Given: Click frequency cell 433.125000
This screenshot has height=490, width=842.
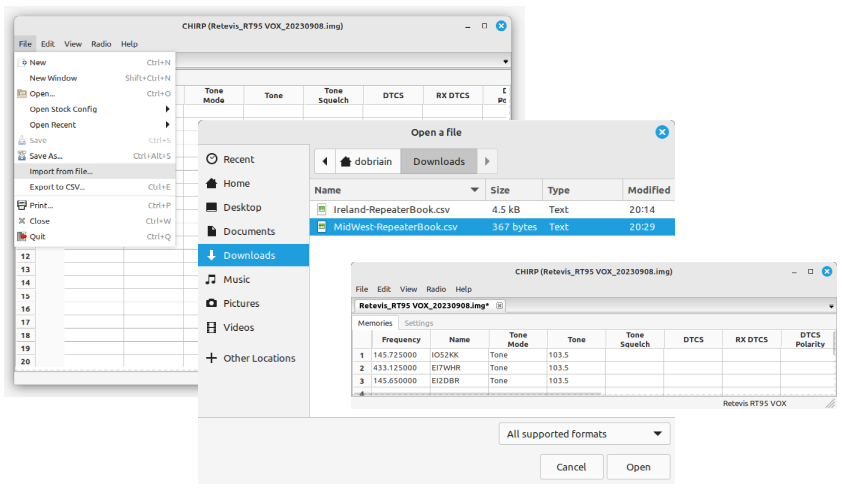Looking at the screenshot, I should pyautogui.click(x=401, y=368).
